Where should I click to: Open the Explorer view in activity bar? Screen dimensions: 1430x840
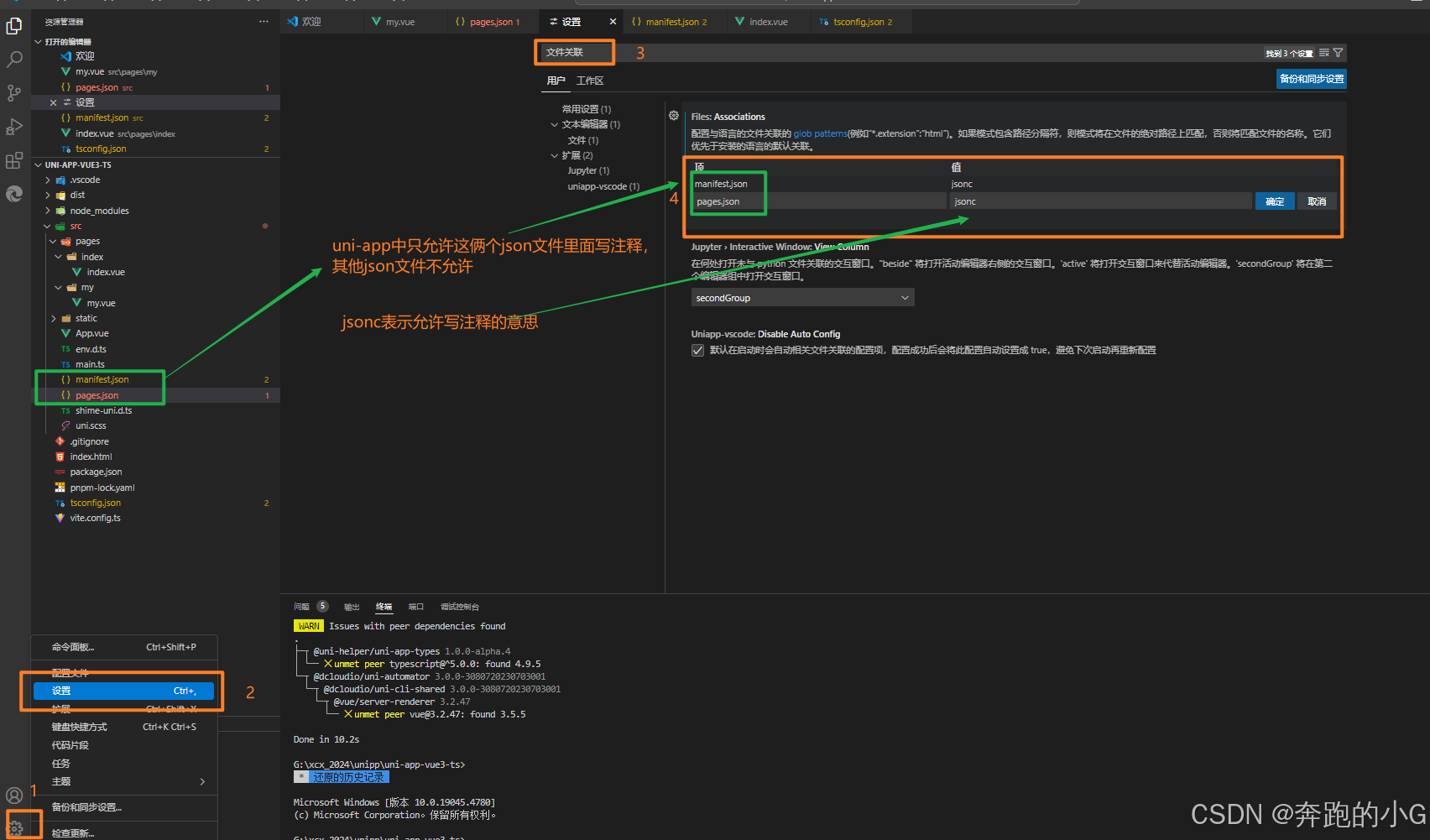[14, 27]
